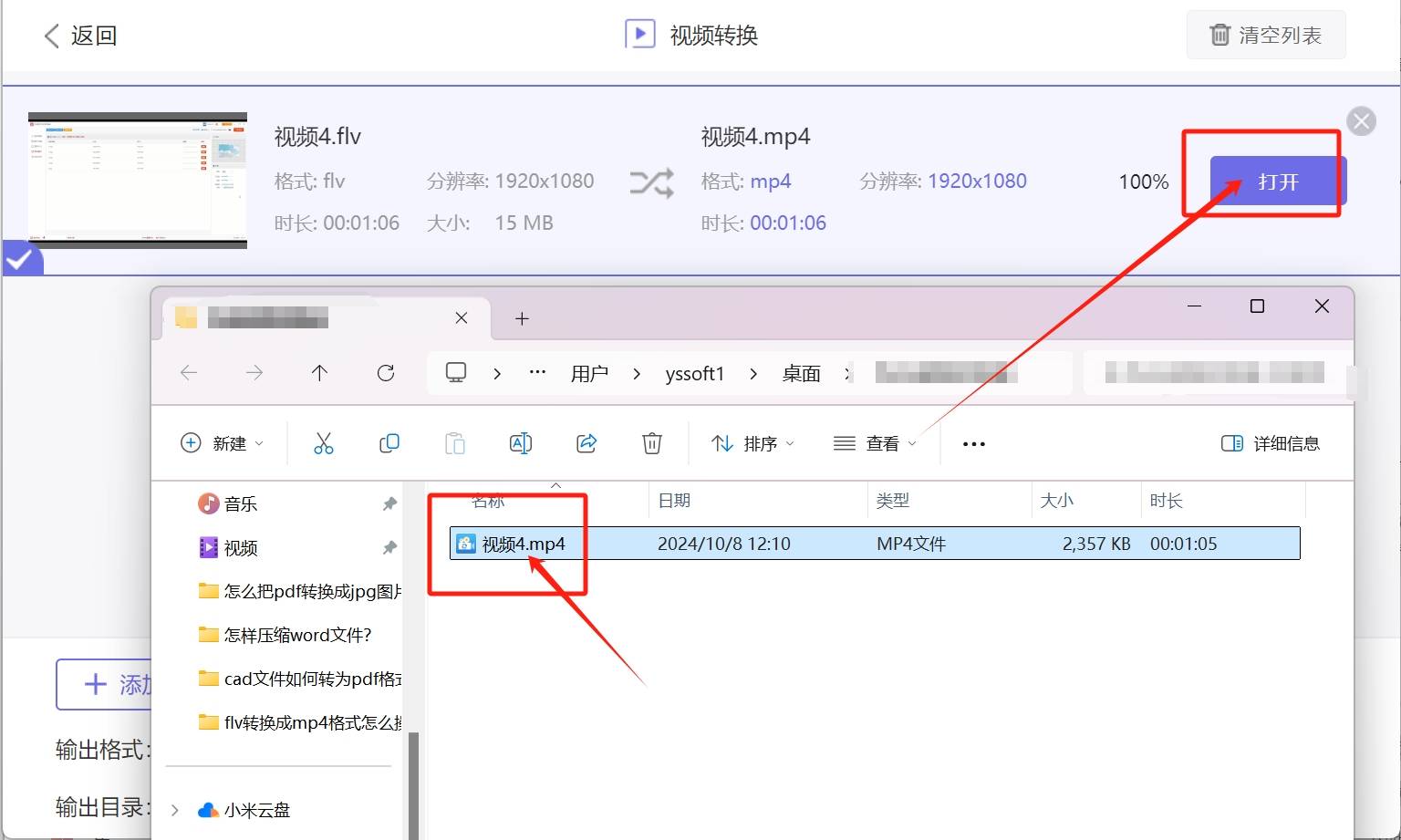Expand the 小米云盘 tree node
Screen dimensions: 1401x840
175,810
